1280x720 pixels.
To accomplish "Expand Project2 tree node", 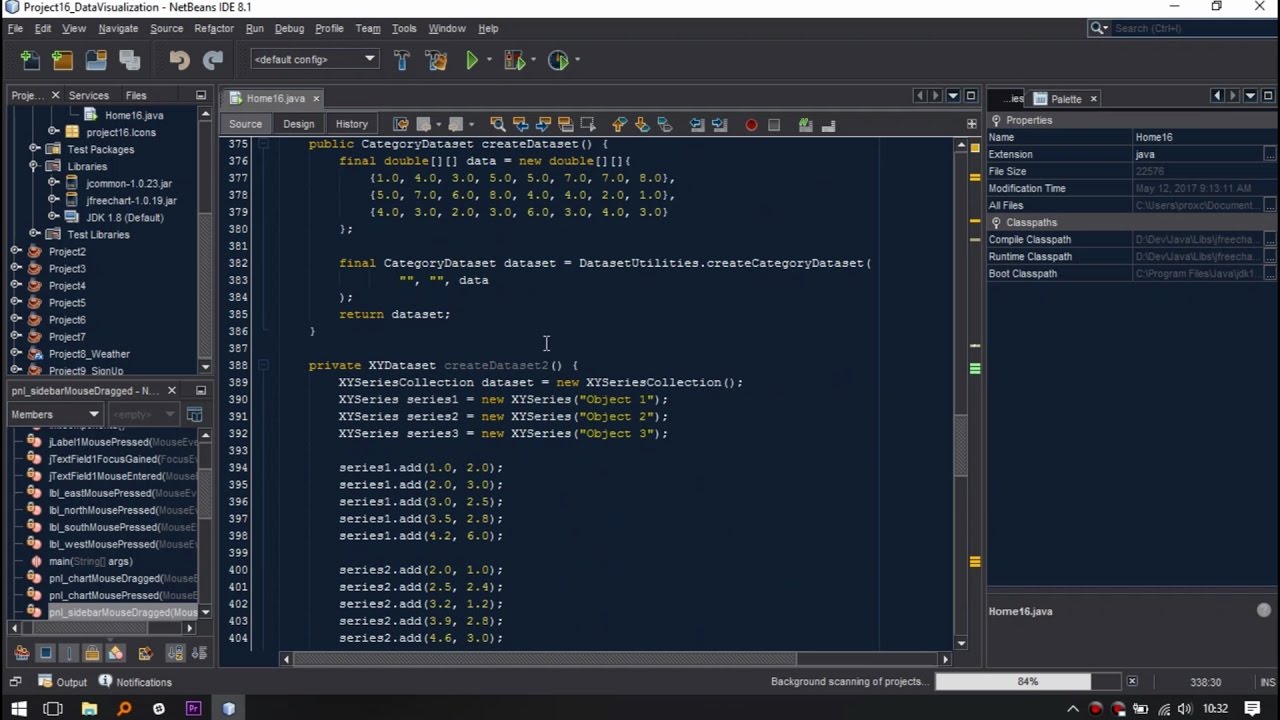I will pyautogui.click(x=15, y=252).
